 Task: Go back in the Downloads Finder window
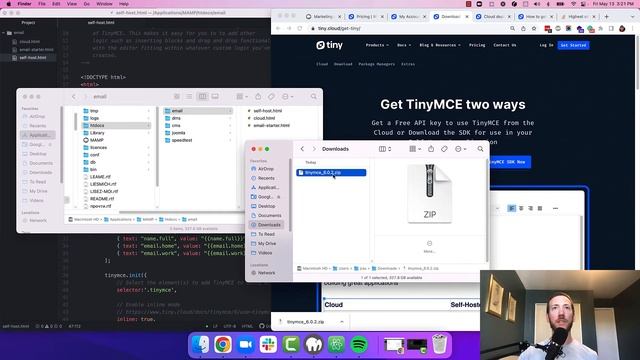coord(302,149)
